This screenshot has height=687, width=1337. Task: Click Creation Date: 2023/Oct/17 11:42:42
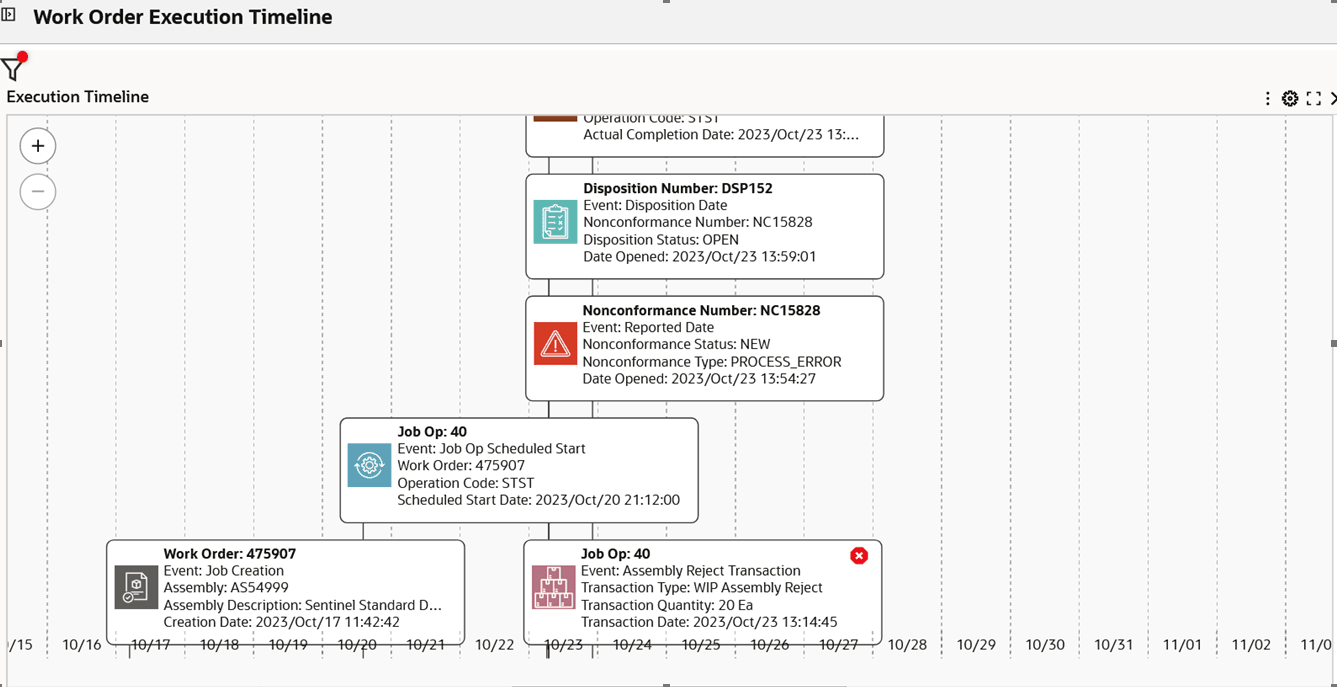pyautogui.click(x=282, y=622)
